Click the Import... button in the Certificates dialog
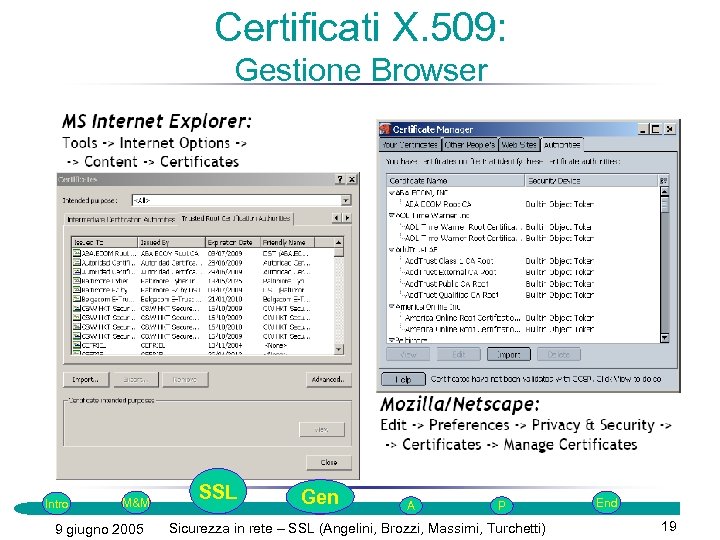 click(86, 380)
